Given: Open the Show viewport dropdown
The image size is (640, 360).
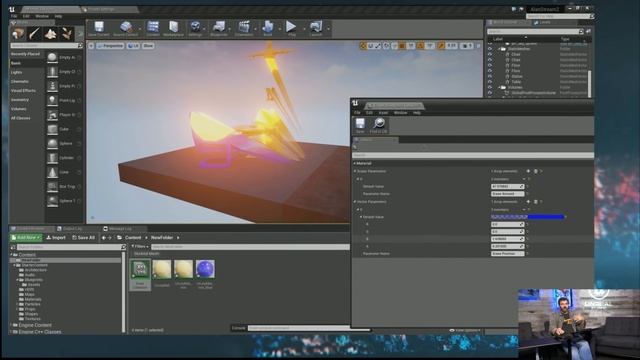Looking at the screenshot, I should click(x=148, y=46).
